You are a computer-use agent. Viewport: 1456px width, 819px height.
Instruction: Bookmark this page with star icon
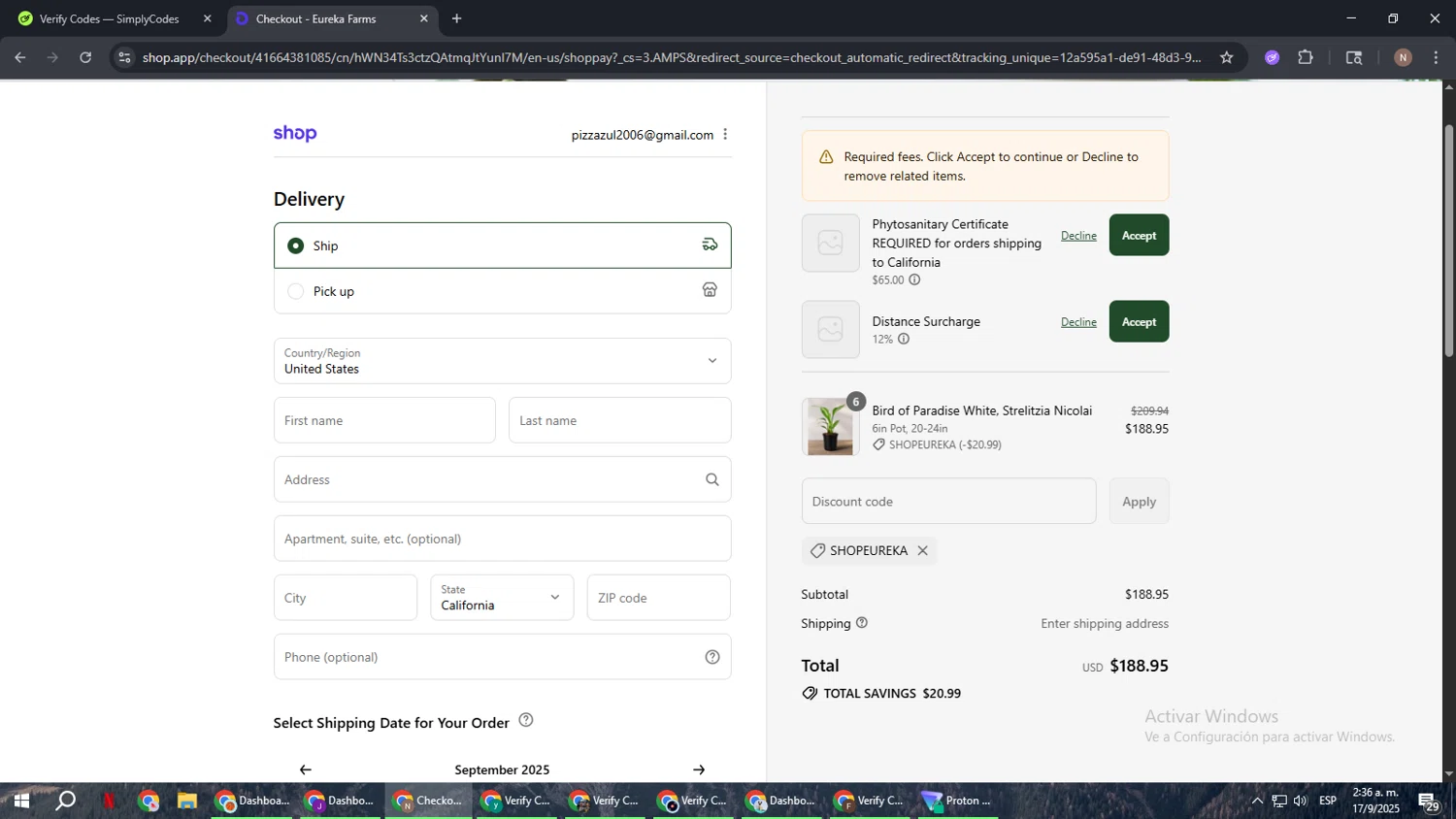[x=1227, y=57]
